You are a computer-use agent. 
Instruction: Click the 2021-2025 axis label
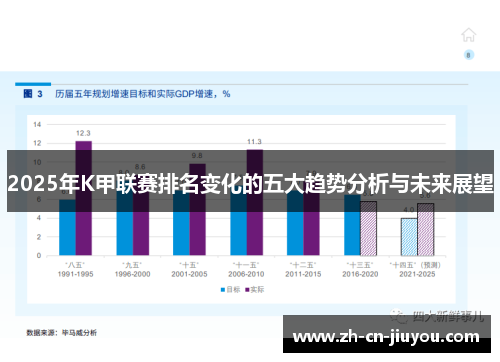pyautogui.click(x=417, y=274)
